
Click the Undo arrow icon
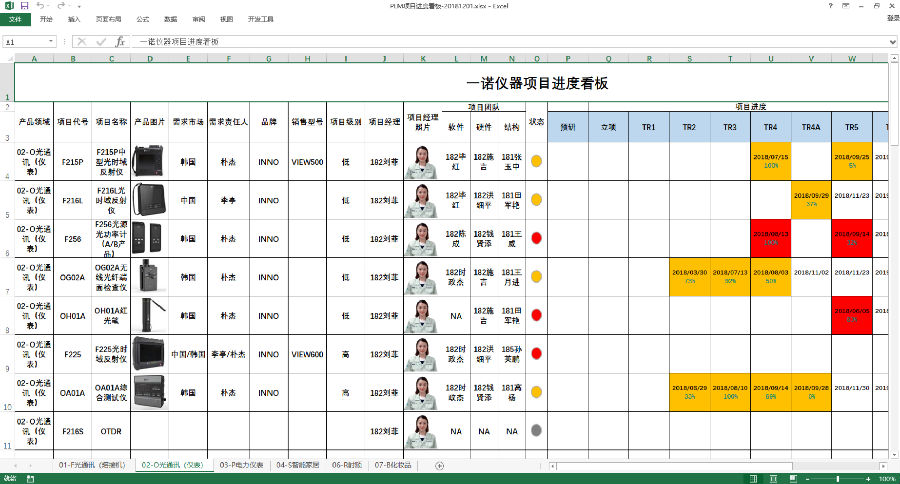click(x=40, y=6)
